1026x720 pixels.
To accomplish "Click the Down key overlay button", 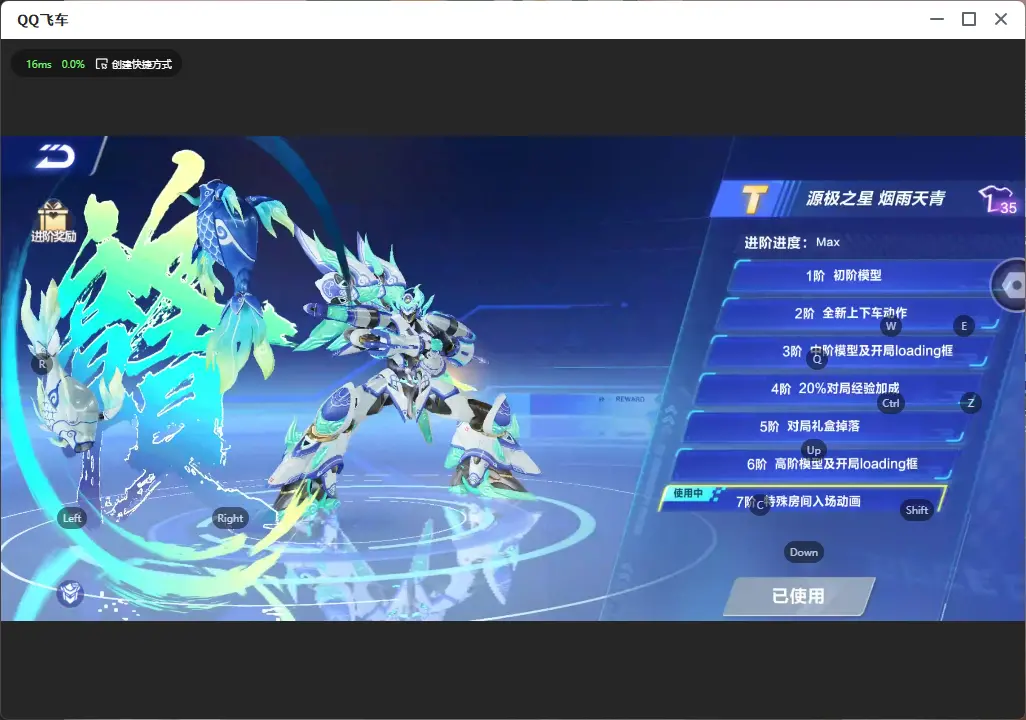I will [x=804, y=552].
